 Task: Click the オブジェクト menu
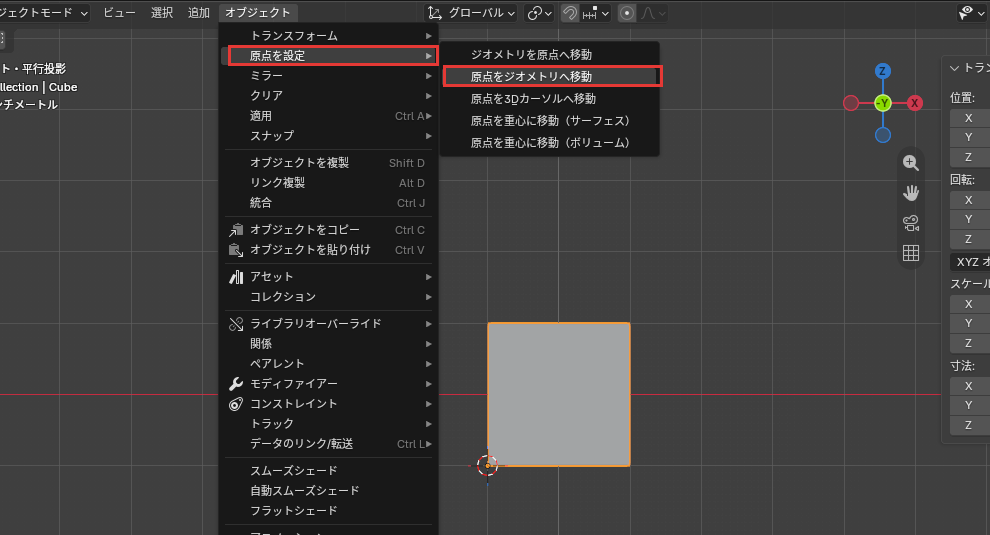[258, 13]
